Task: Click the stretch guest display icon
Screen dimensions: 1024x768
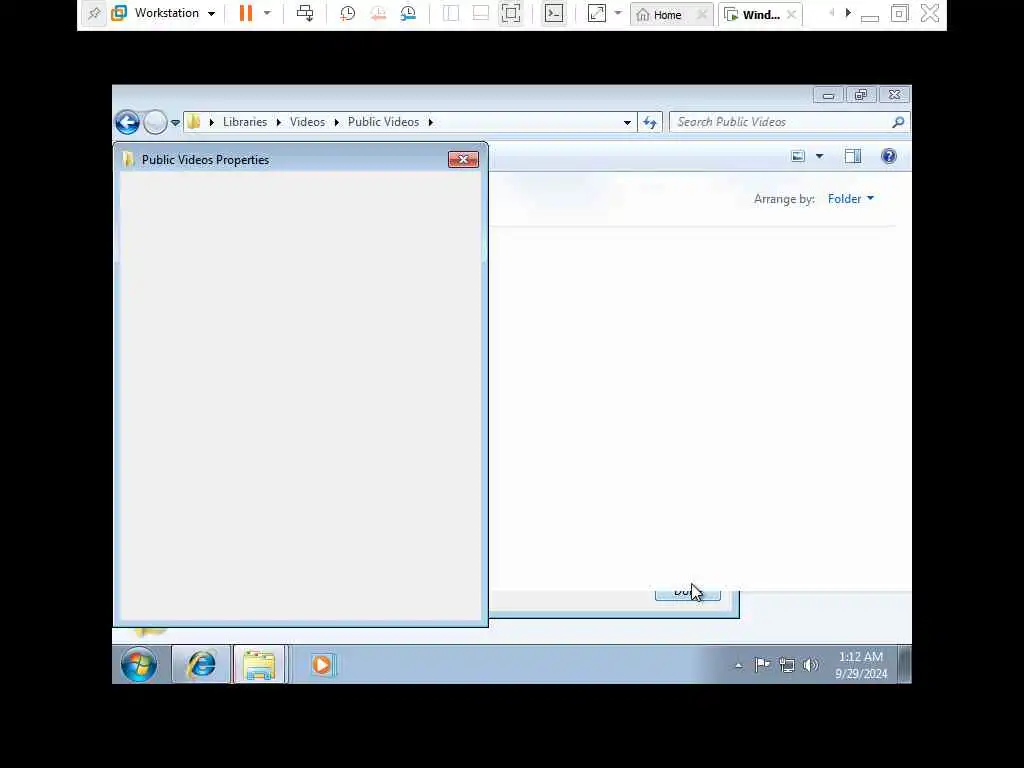Action: pos(597,13)
